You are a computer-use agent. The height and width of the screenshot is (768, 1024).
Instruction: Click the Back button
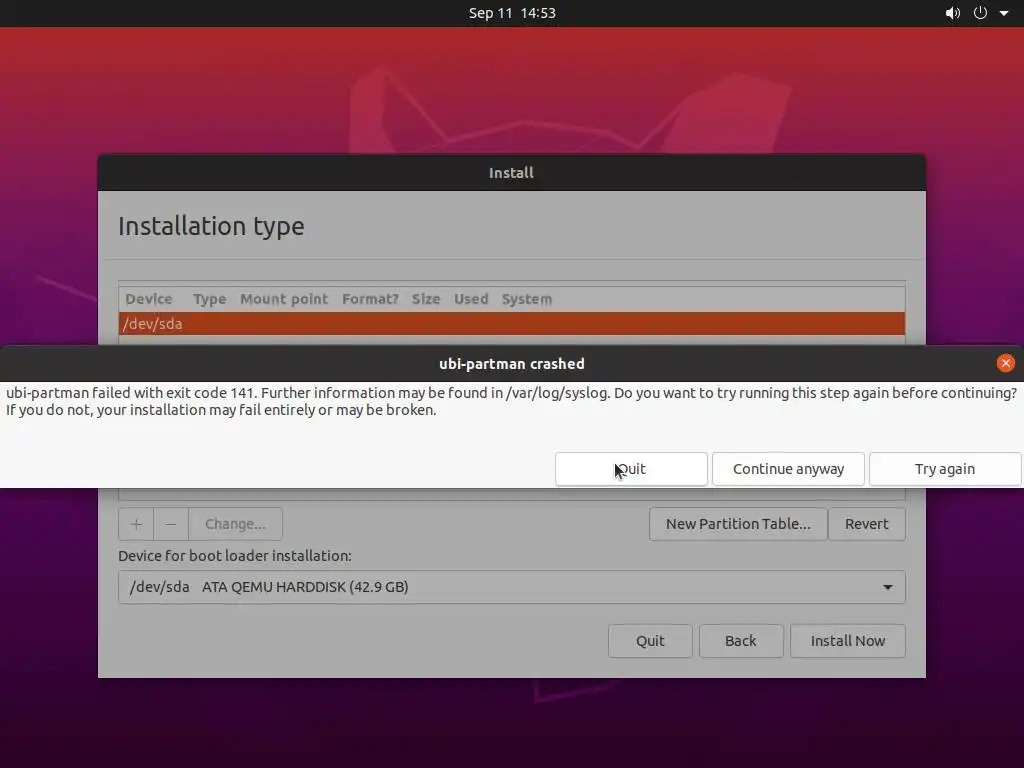click(741, 641)
